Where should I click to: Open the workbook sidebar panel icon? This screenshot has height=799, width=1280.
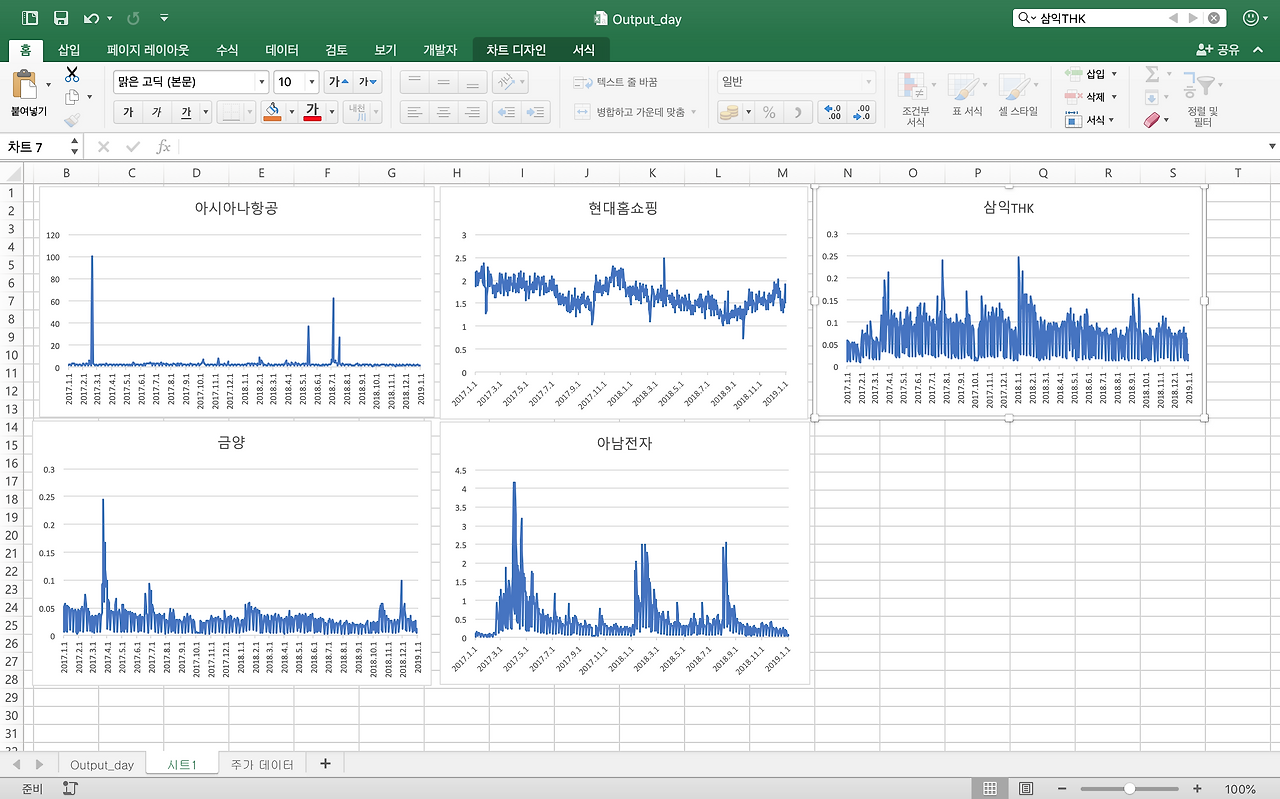tap(30, 18)
